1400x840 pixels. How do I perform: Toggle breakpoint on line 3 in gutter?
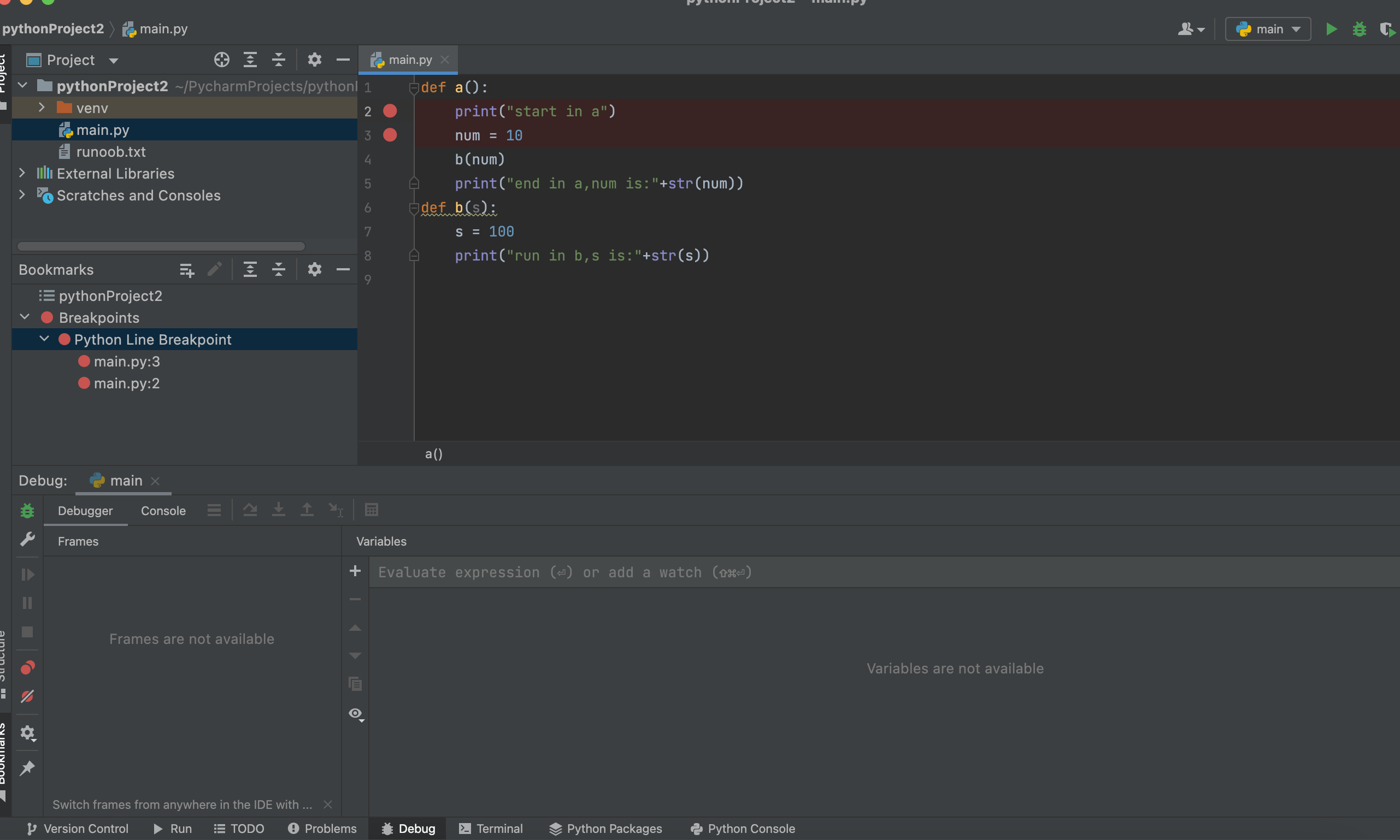[x=390, y=135]
